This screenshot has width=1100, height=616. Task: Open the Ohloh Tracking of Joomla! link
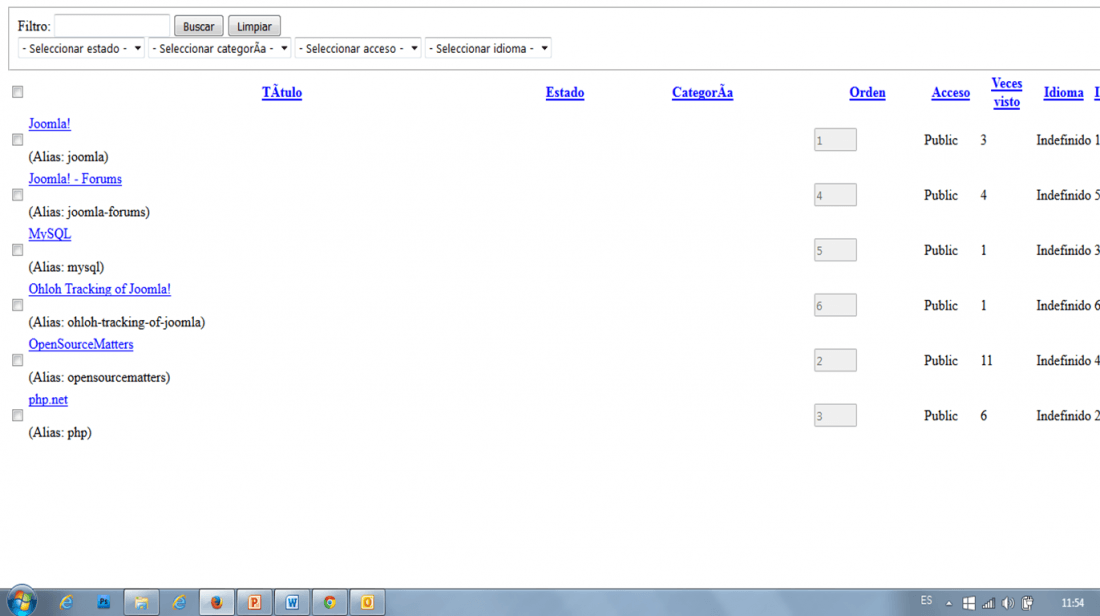click(x=100, y=289)
